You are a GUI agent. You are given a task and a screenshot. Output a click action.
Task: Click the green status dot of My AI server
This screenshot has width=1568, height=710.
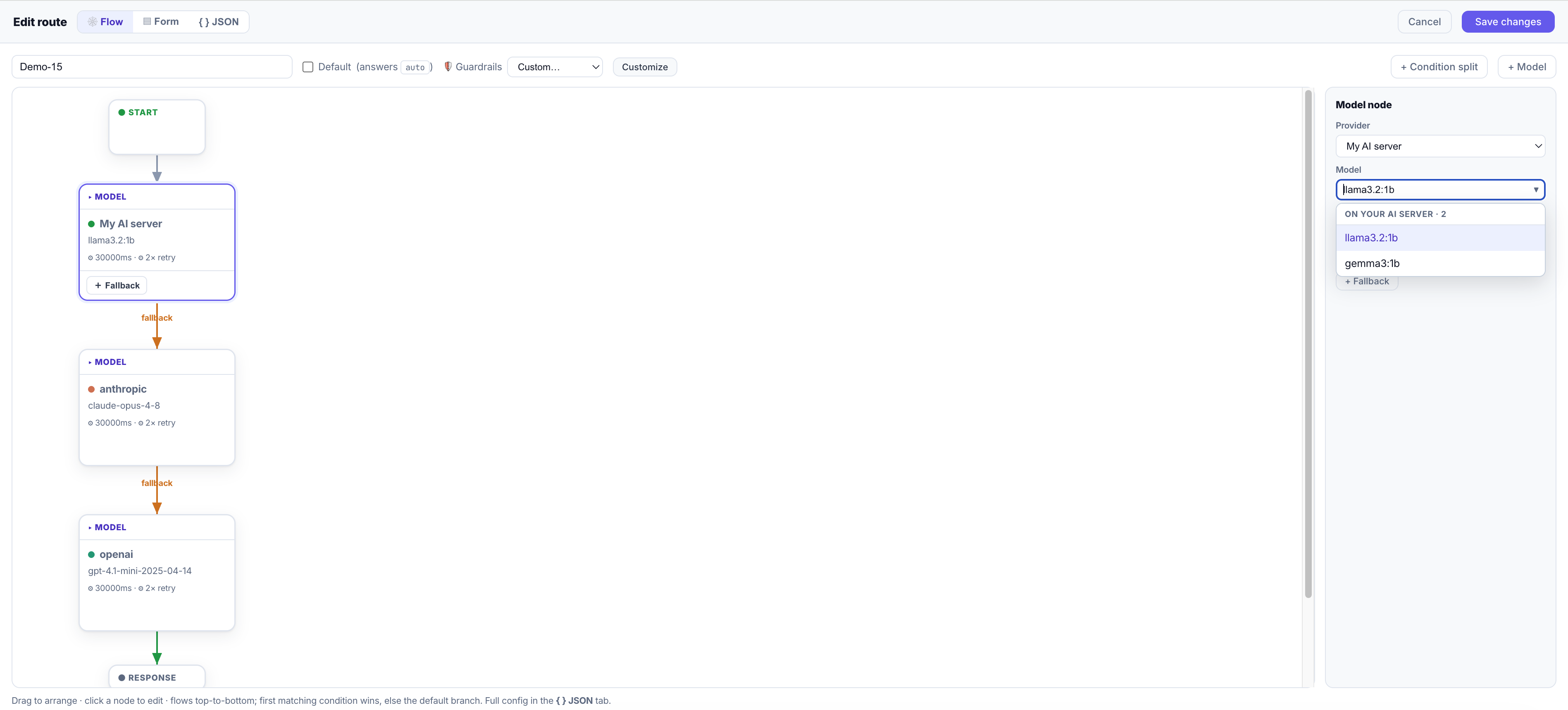coord(91,224)
